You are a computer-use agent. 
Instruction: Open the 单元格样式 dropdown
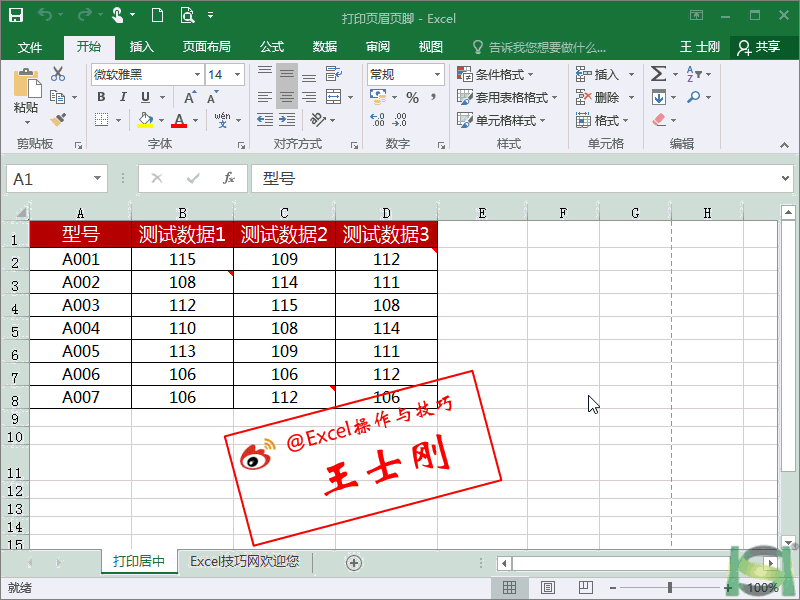click(501, 120)
